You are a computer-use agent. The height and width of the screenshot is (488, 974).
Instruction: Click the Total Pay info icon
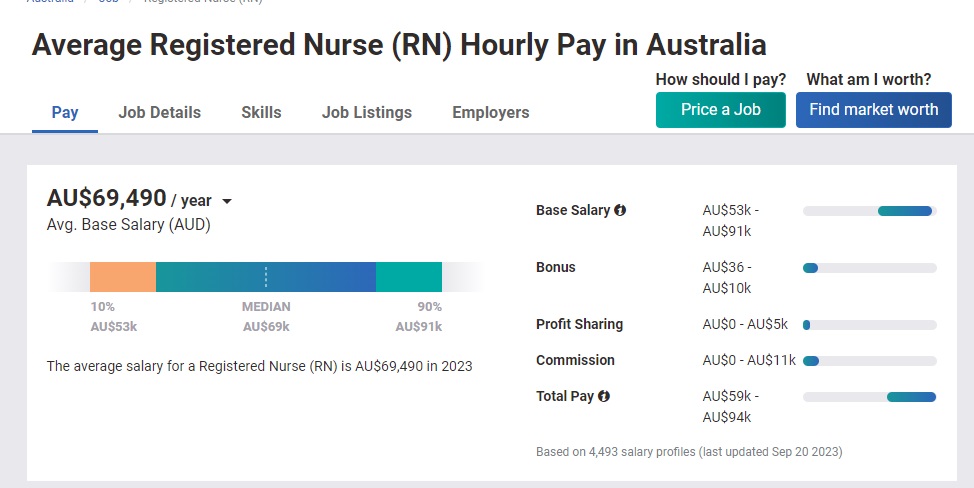pyautogui.click(x=604, y=396)
